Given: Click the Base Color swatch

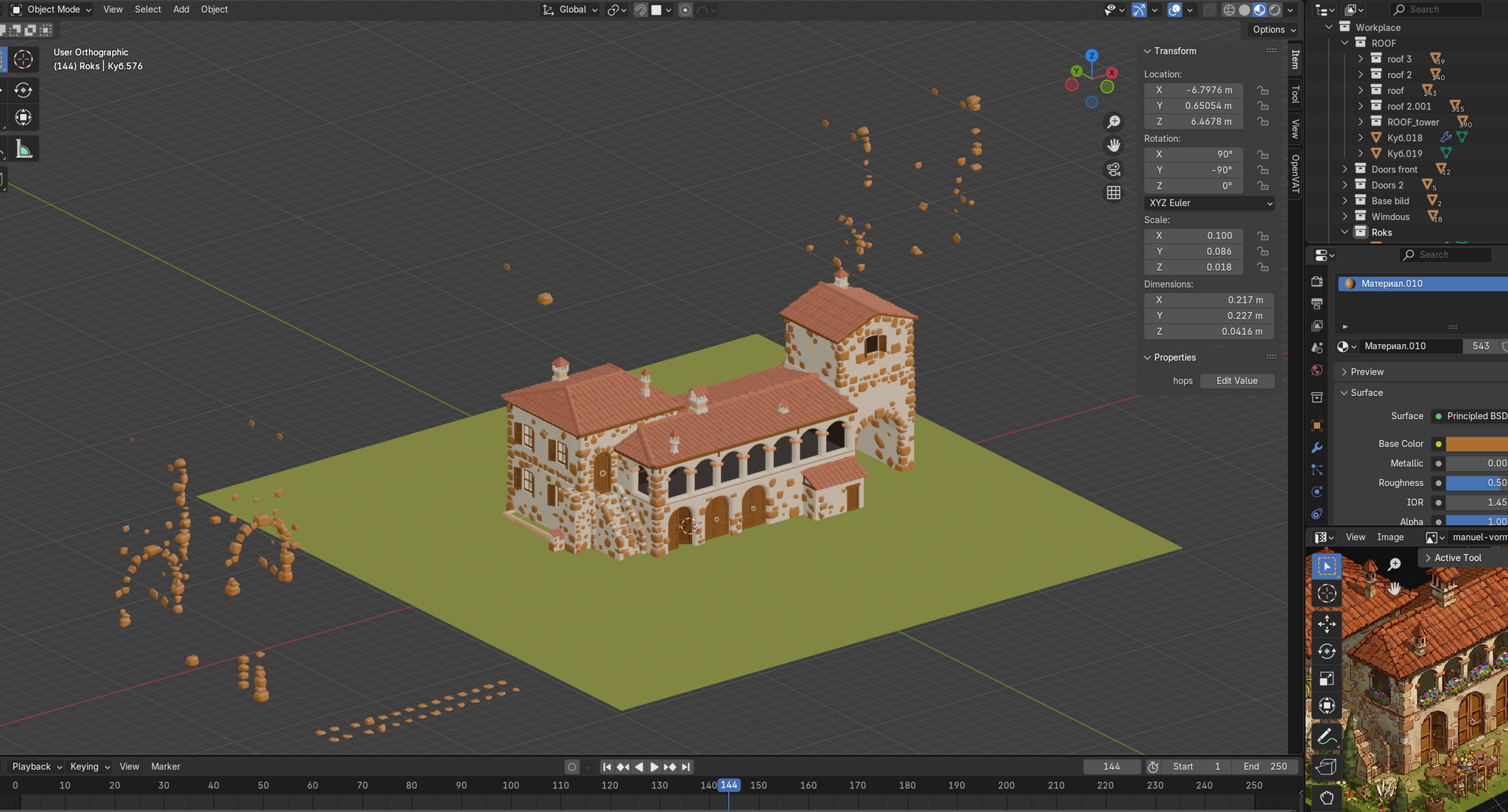Looking at the screenshot, I should 1476,444.
